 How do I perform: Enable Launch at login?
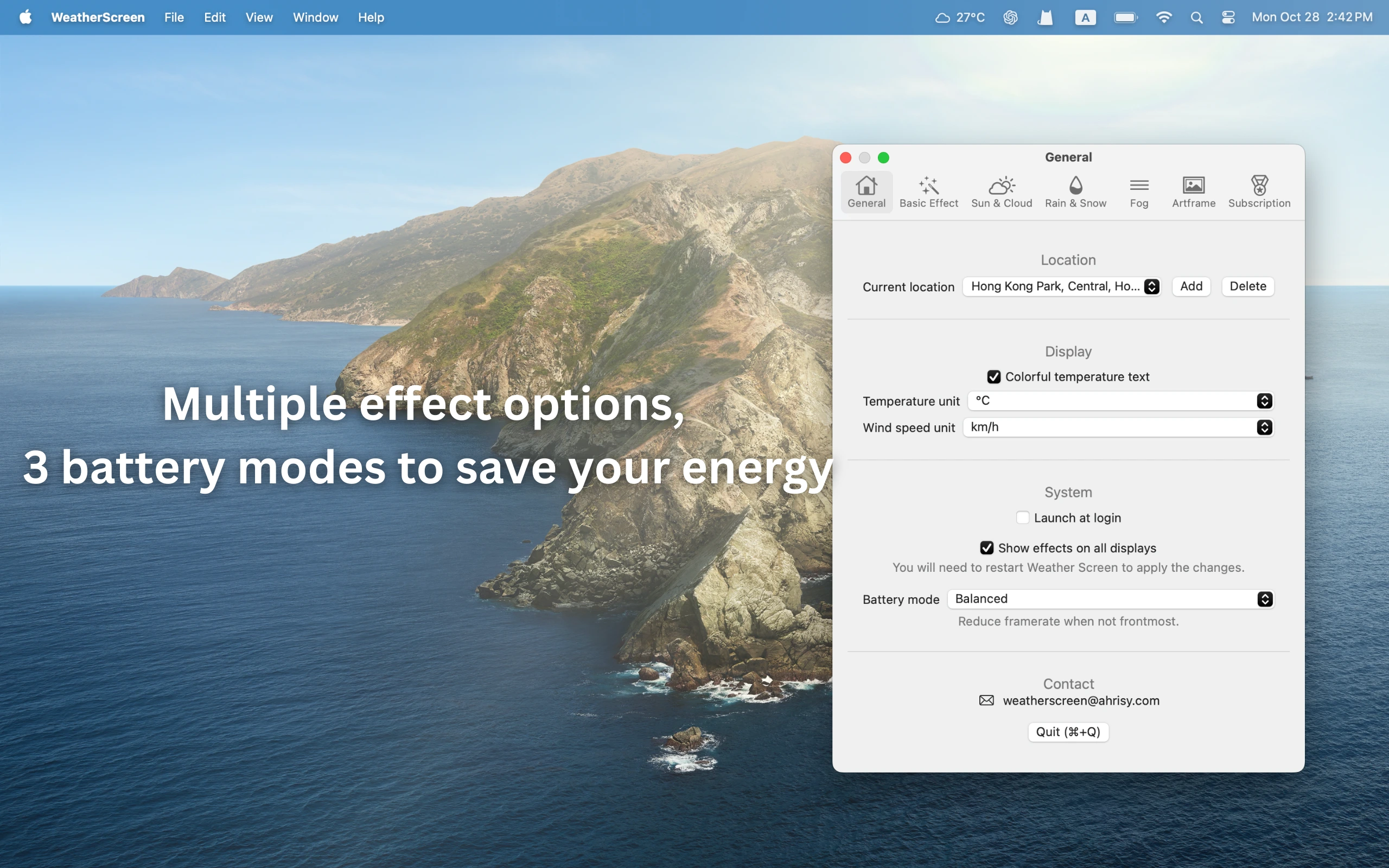pos(1022,517)
